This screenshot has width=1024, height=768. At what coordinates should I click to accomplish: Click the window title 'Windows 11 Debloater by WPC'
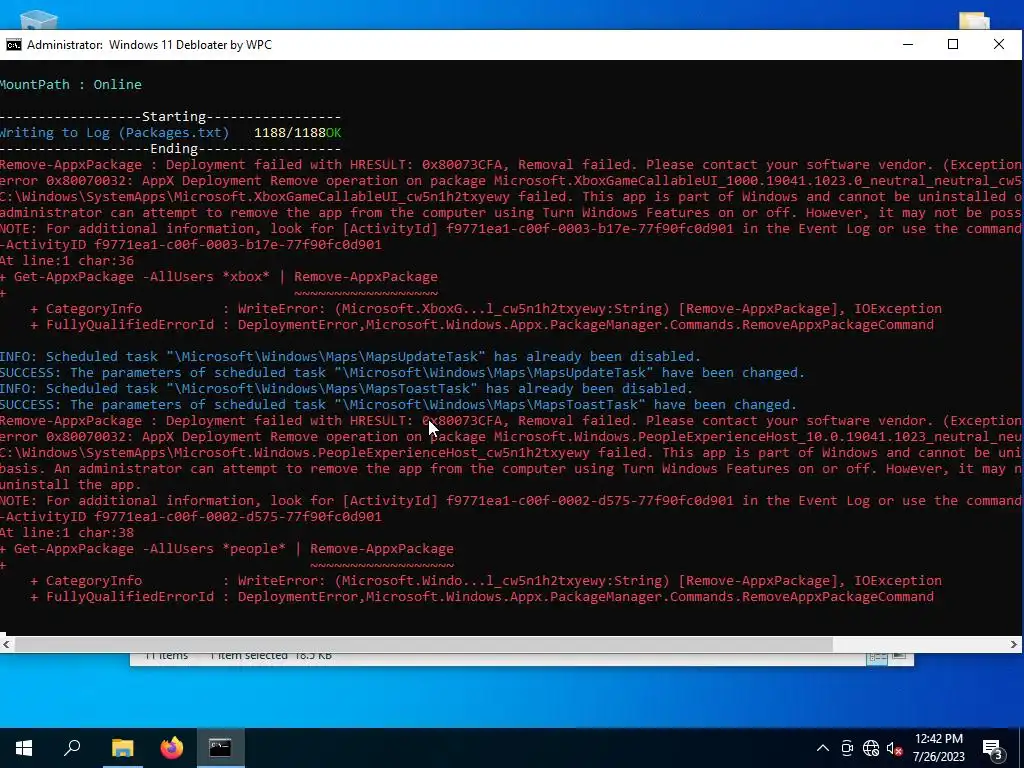coord(190,44)
